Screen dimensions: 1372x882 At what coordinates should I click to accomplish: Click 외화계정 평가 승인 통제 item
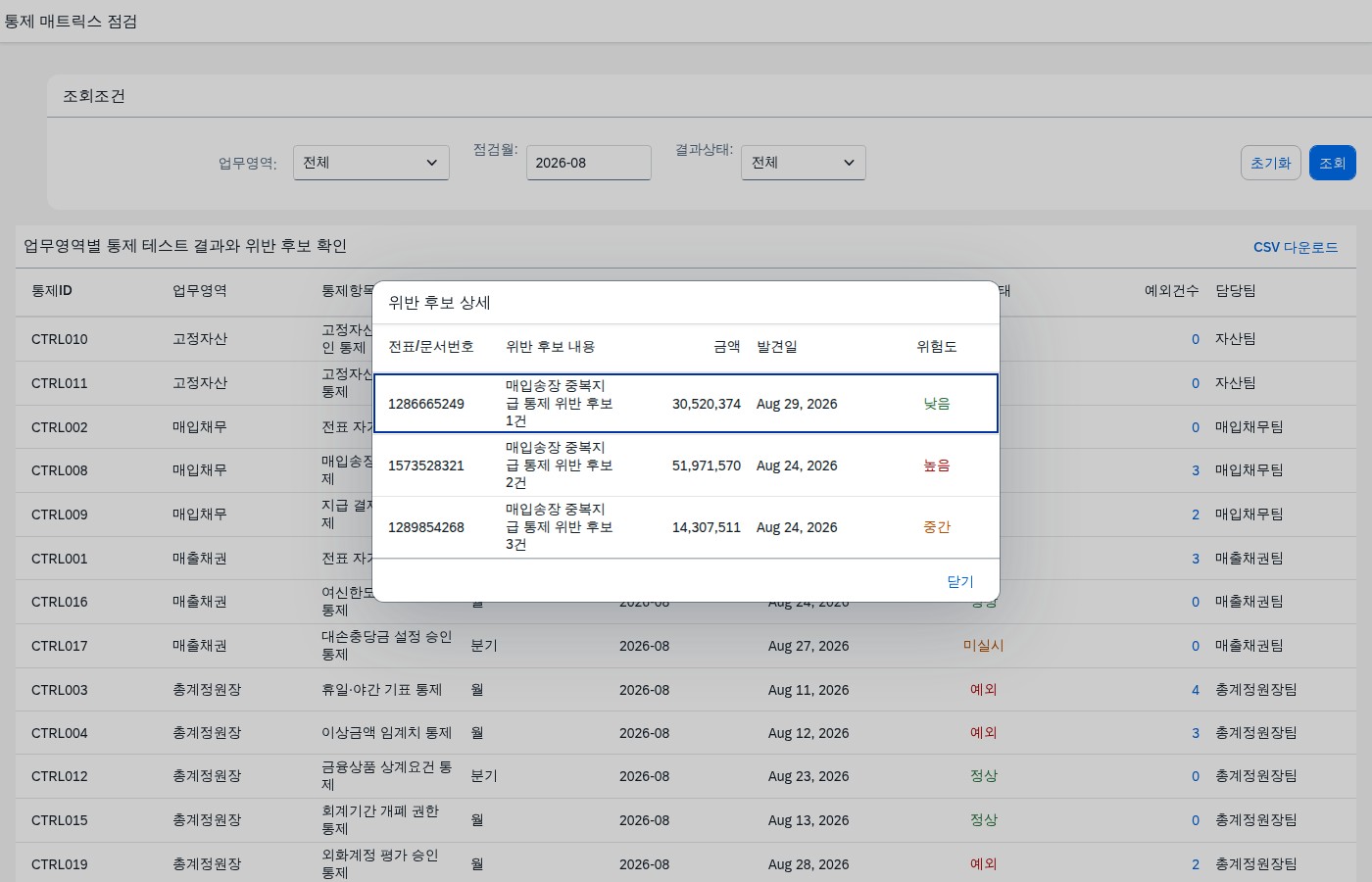[x=380, y=863]
